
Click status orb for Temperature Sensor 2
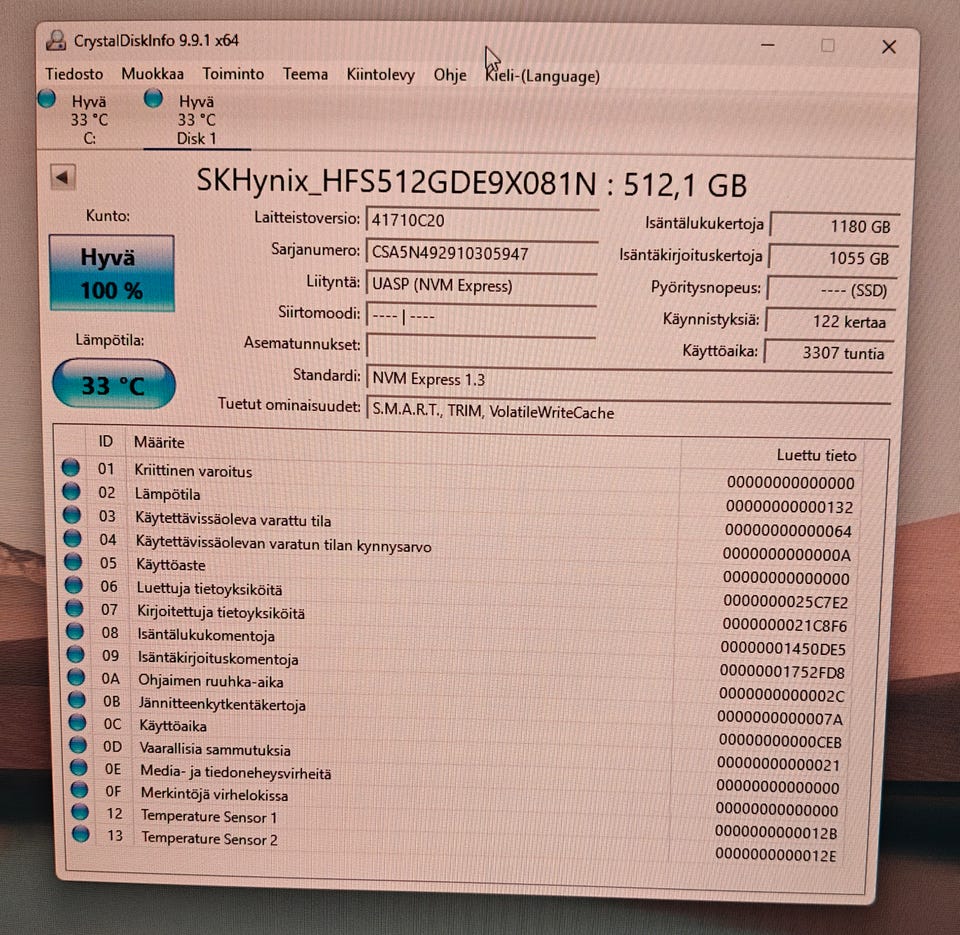pos(81,834)
